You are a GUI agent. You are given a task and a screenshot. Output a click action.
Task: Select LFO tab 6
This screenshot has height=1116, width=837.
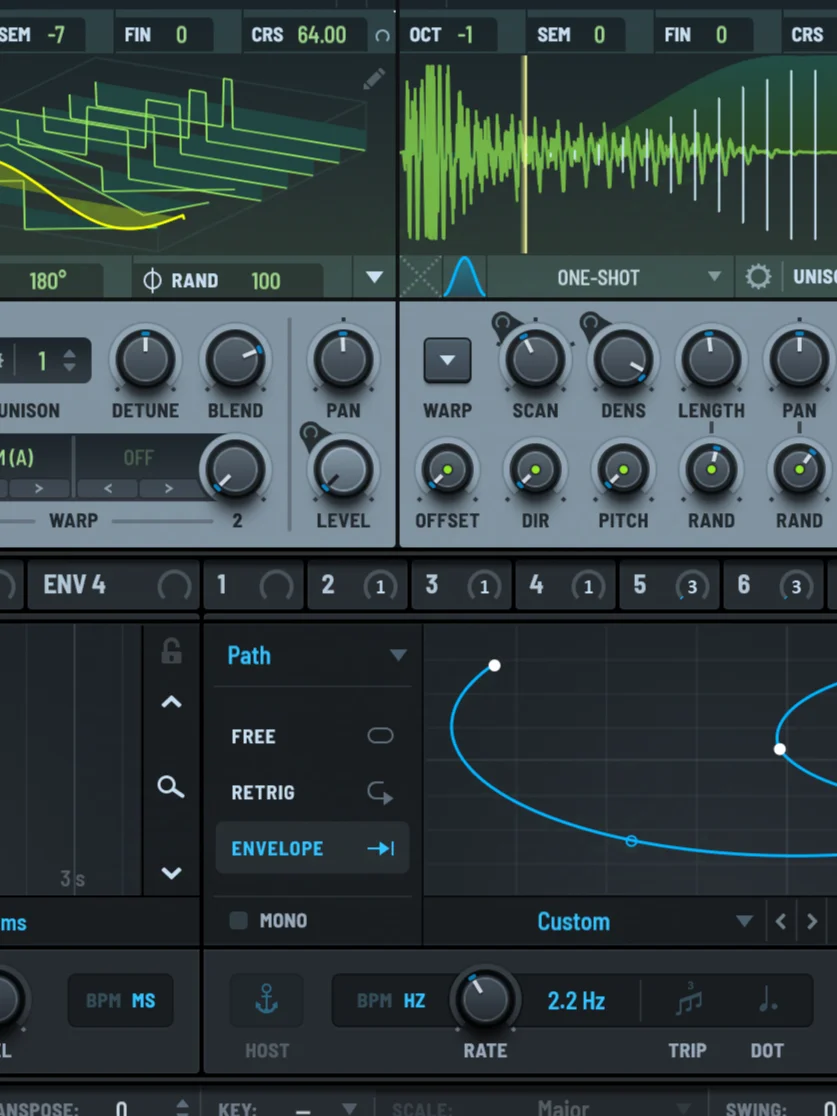tap(774, 585)
